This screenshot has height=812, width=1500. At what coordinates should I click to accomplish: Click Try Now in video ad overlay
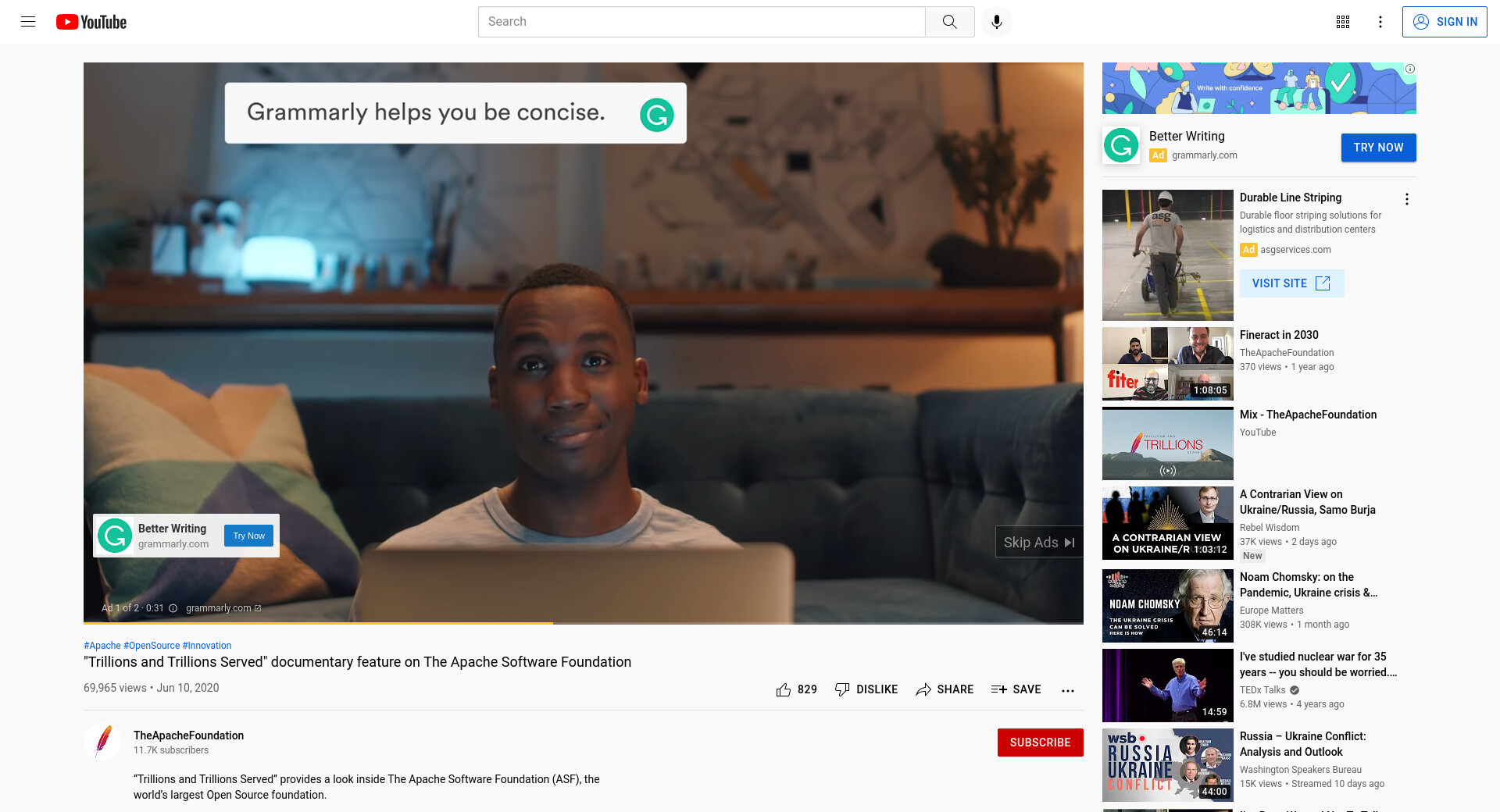pyautogui.click(x=248, y=536)
